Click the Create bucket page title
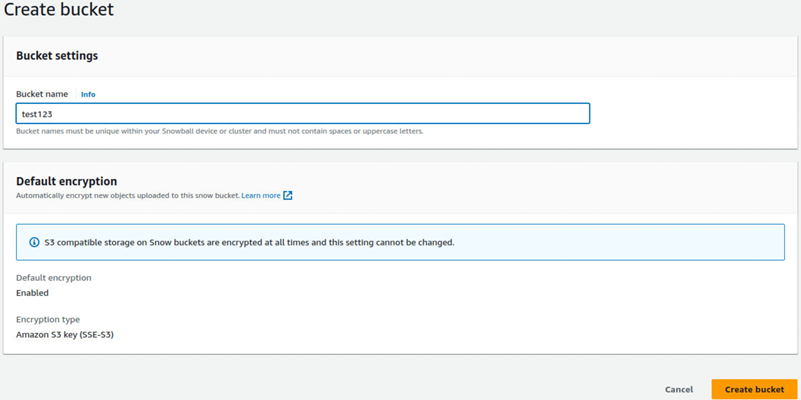 tap(58, 11)
